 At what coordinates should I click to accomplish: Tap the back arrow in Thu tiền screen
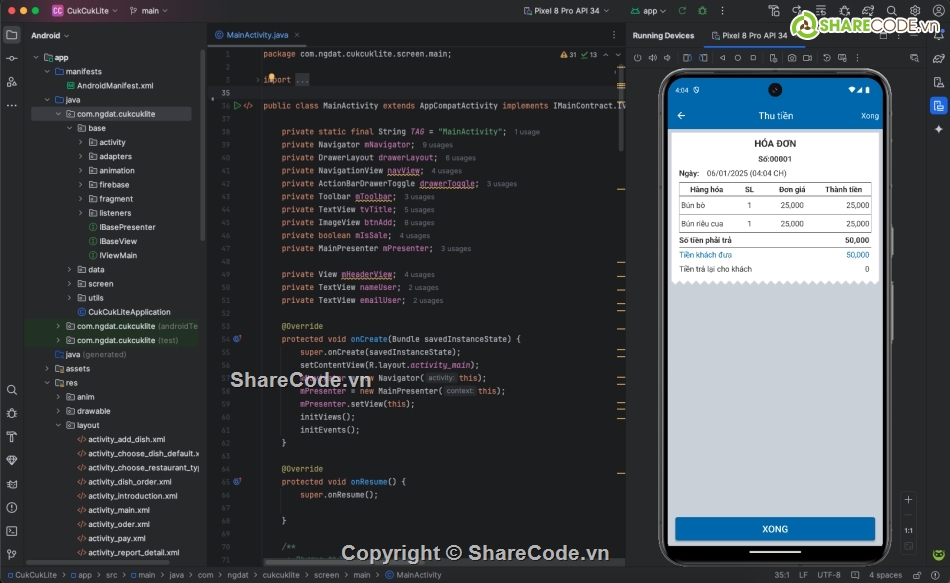tap(682, 115)
